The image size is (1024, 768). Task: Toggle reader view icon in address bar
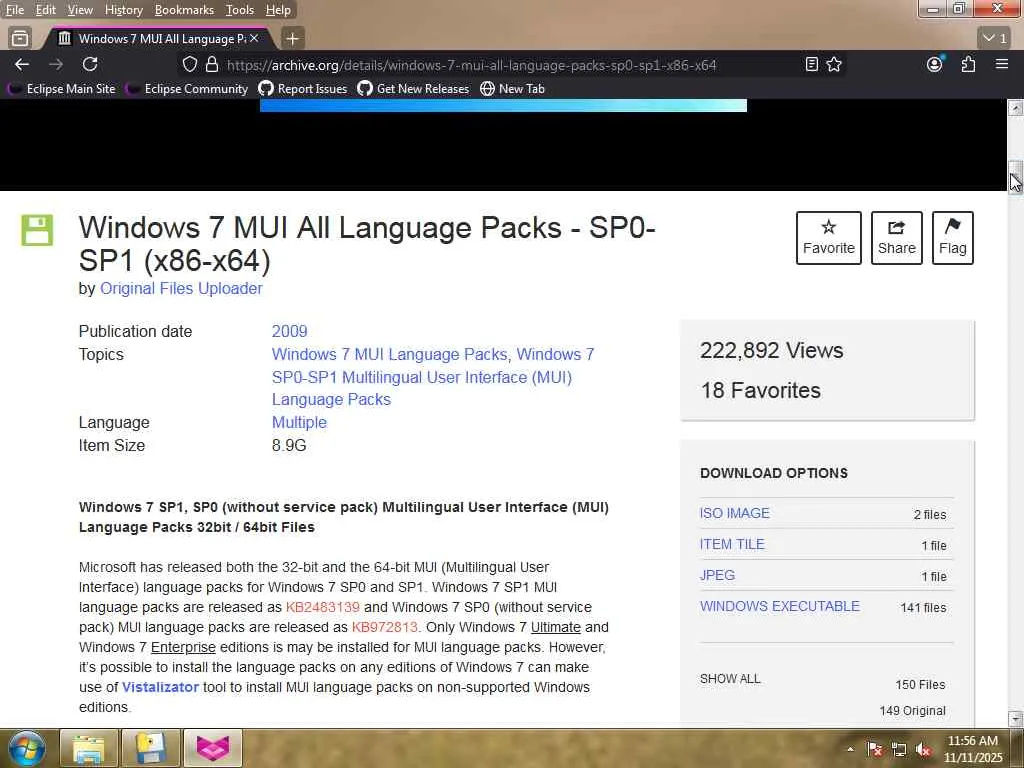[812, 64]
